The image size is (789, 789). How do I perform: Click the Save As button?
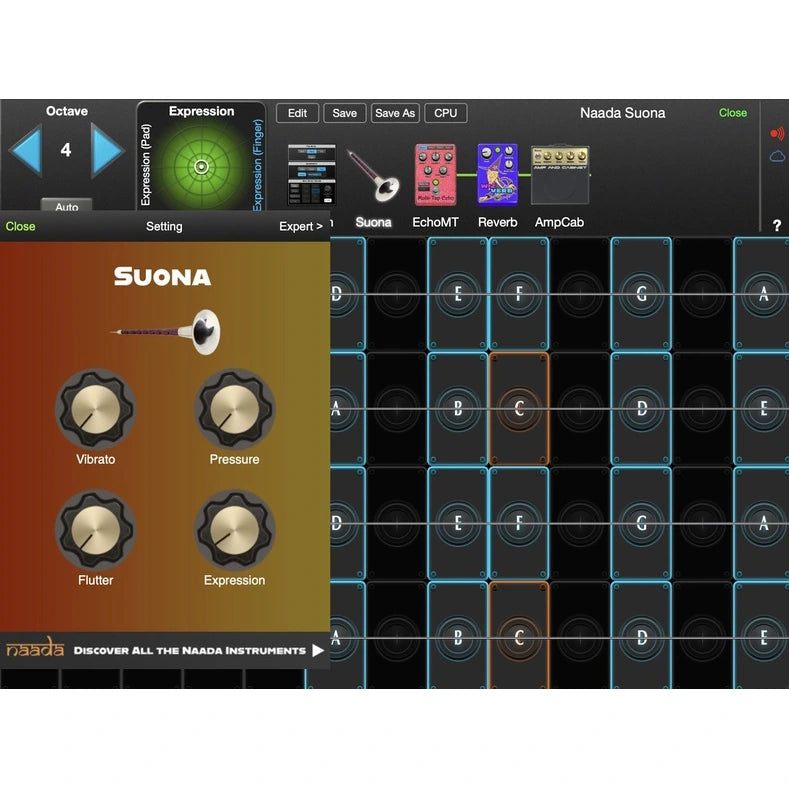[x=395, y=113]
